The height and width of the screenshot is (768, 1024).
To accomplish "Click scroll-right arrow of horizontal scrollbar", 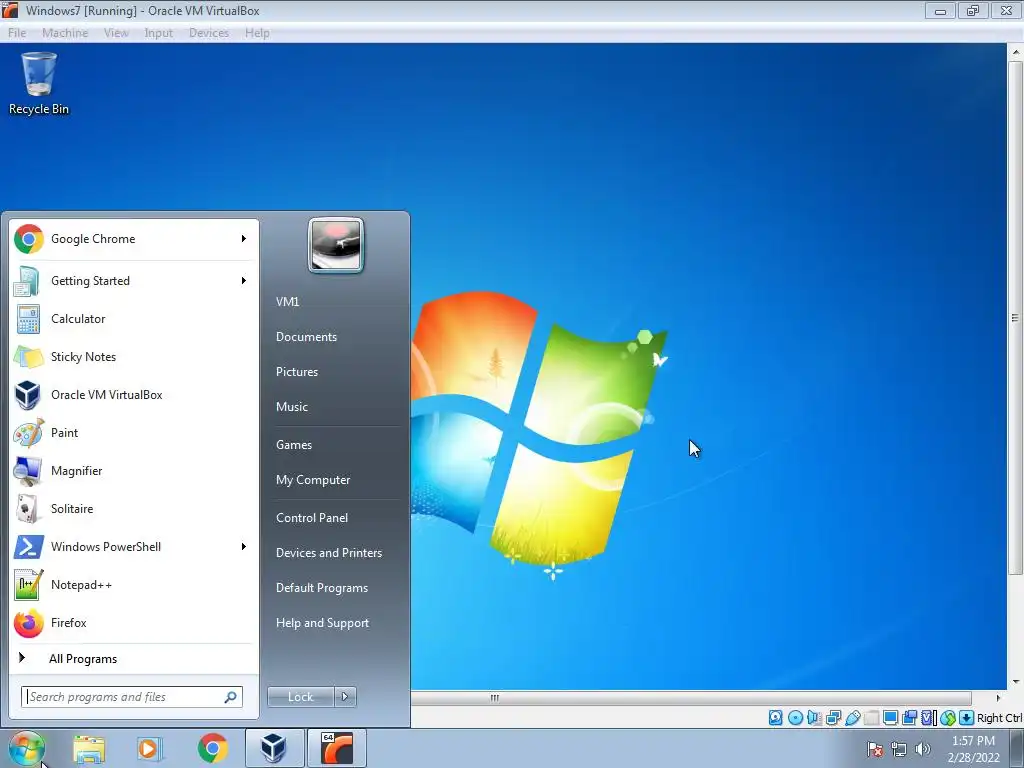I will (x=997, y=698).
